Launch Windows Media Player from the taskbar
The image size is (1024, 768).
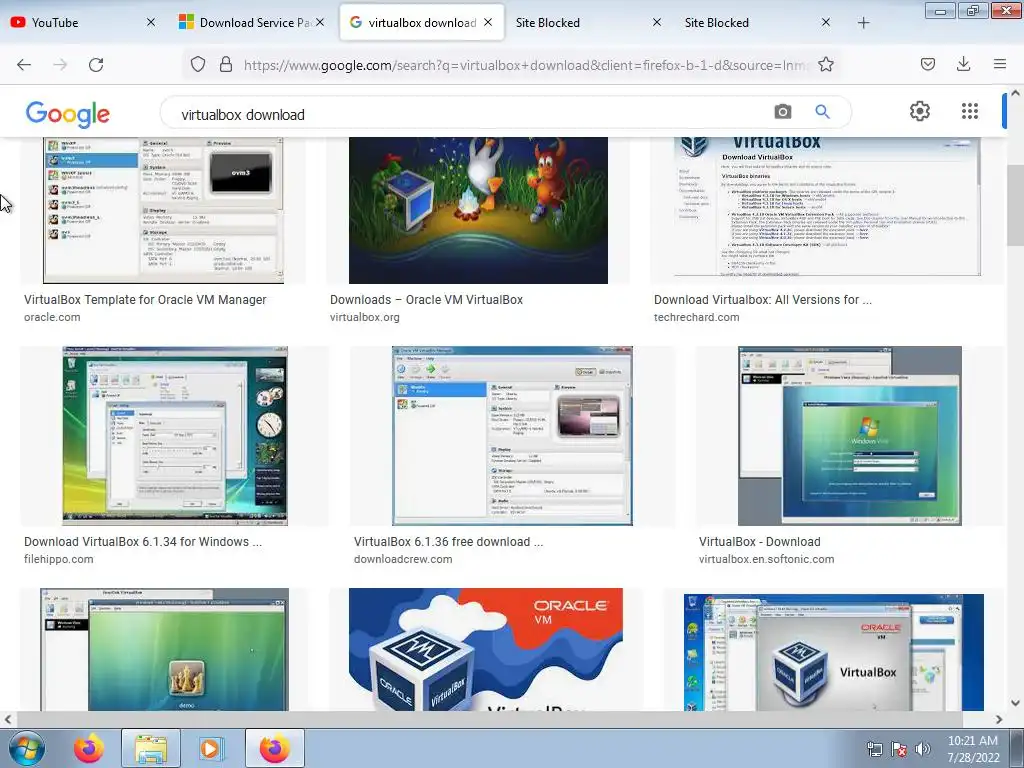211,748
